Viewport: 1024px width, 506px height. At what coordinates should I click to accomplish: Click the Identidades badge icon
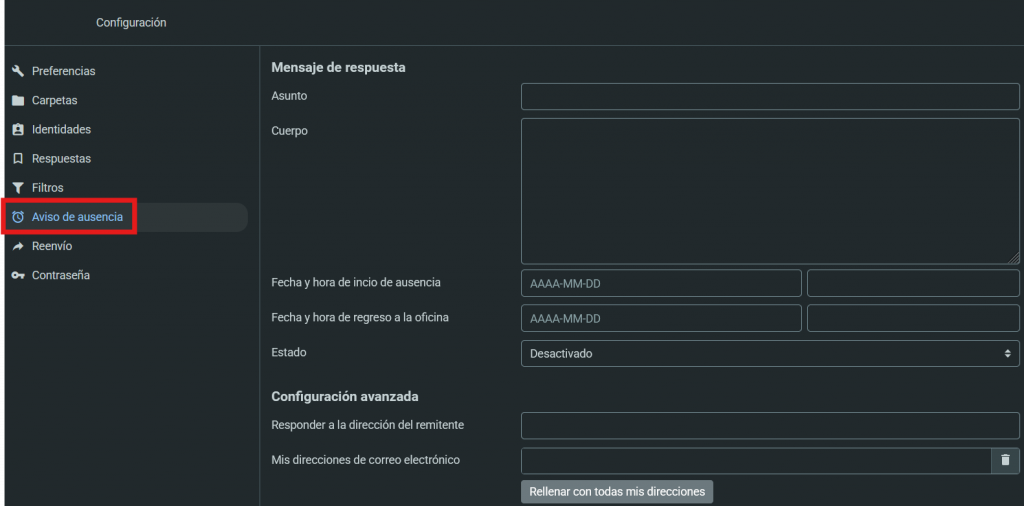coord(18,130)
